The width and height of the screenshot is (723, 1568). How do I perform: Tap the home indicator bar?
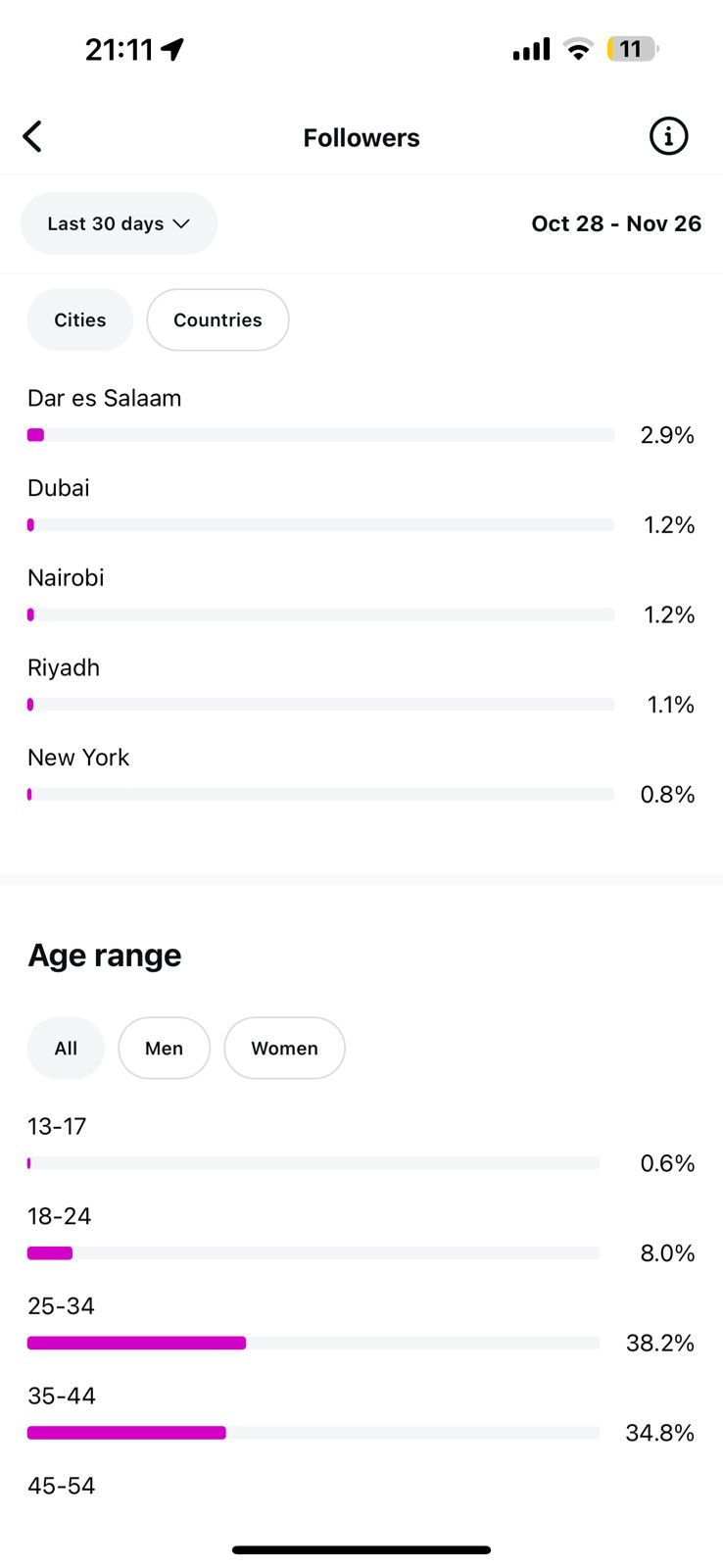click(x=361, y=1549)
